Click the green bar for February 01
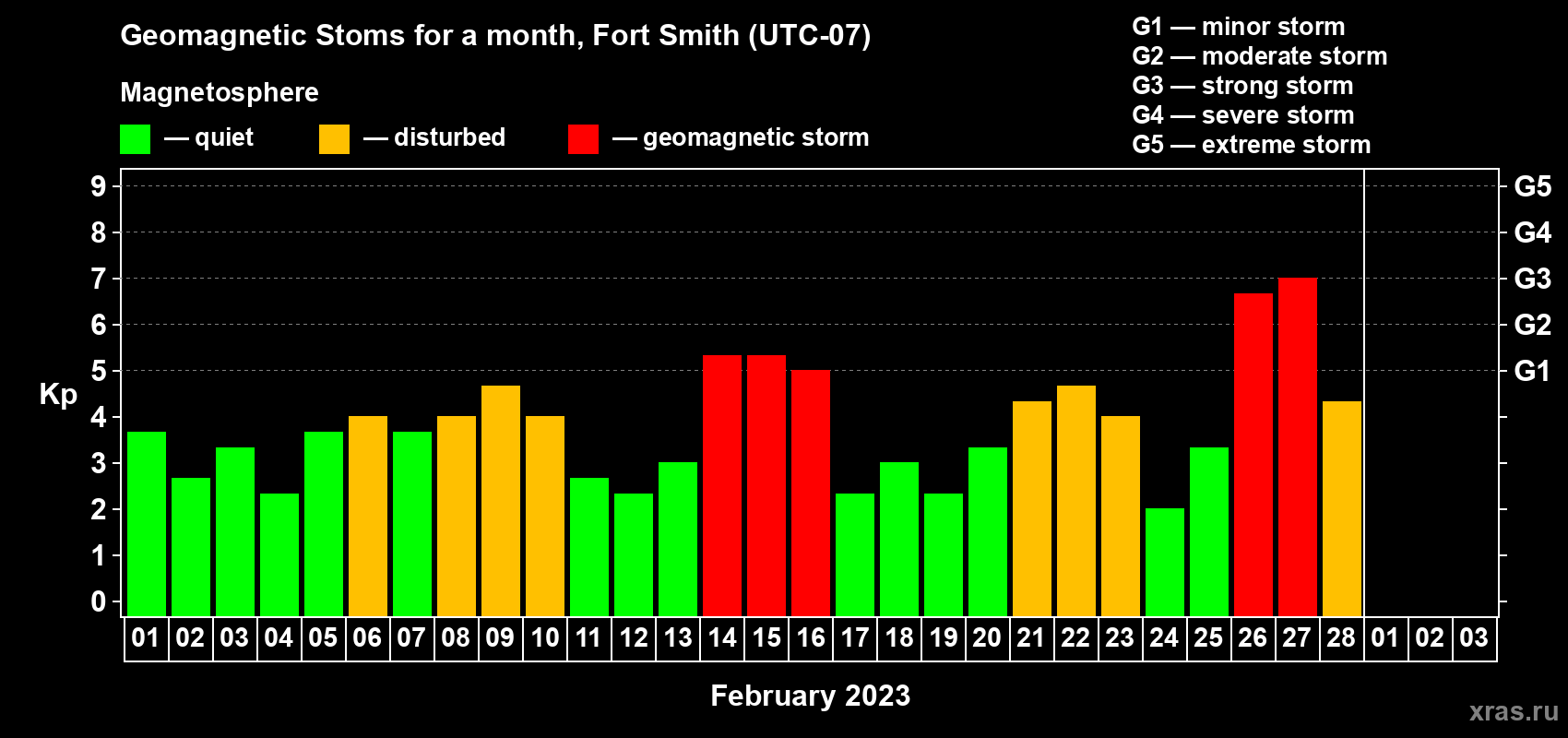This screenshot has width=1568, height=738. tap(147, 524)
